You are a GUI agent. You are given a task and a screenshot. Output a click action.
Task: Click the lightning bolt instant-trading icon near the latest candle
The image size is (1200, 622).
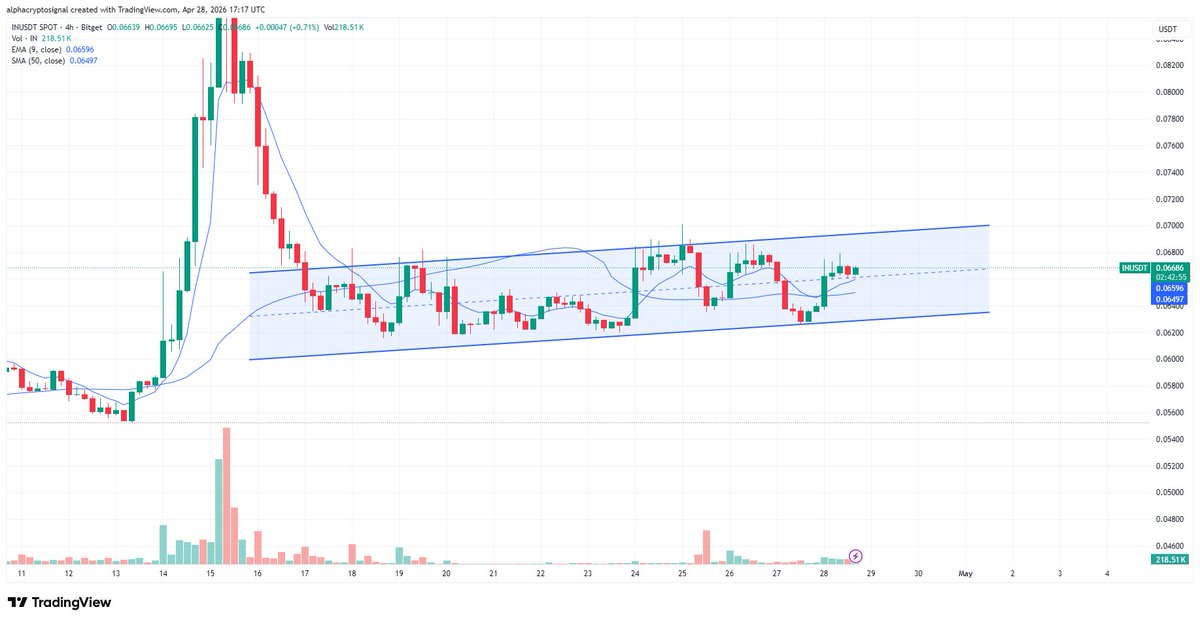pyautogui.click(x=855, y=555)
